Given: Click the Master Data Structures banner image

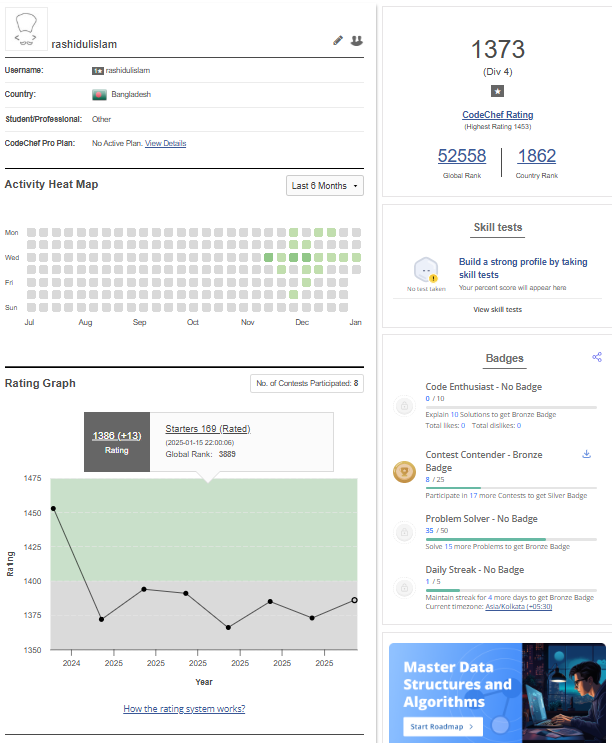Looking at the screenshot, I should pos(497,693).
